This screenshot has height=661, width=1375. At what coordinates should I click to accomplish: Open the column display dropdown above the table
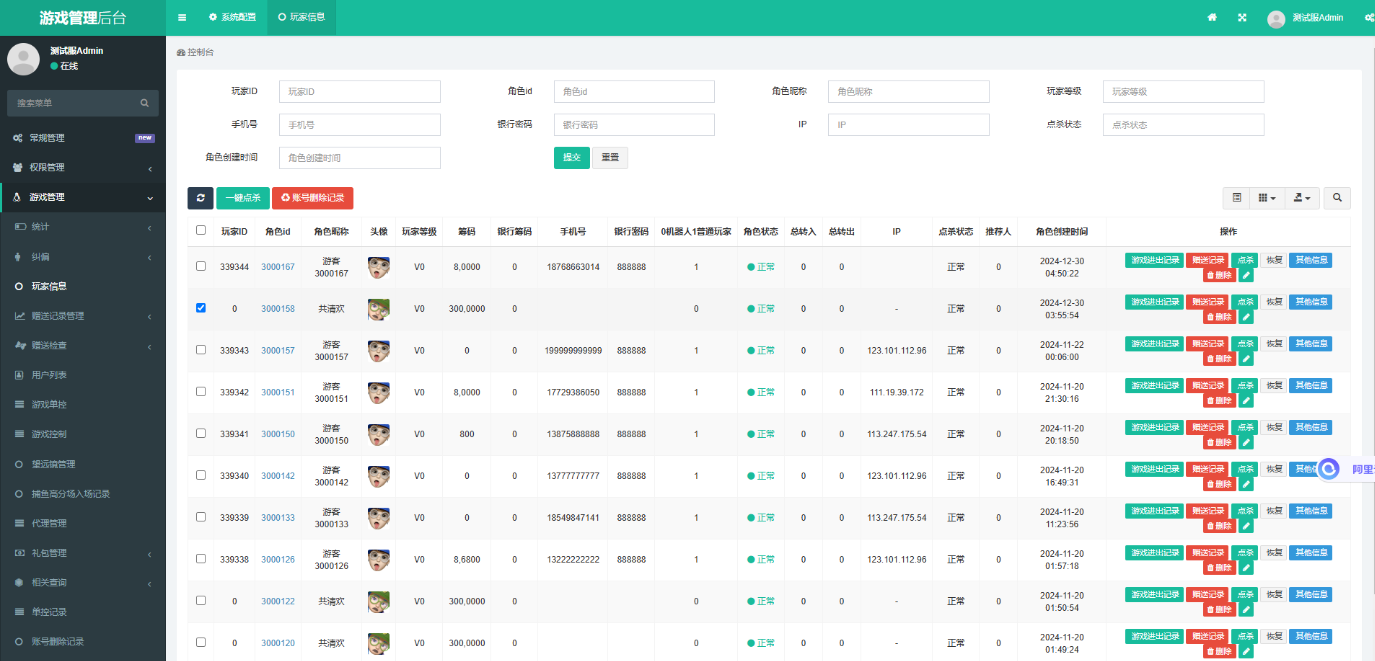[x=1266, y=197]
